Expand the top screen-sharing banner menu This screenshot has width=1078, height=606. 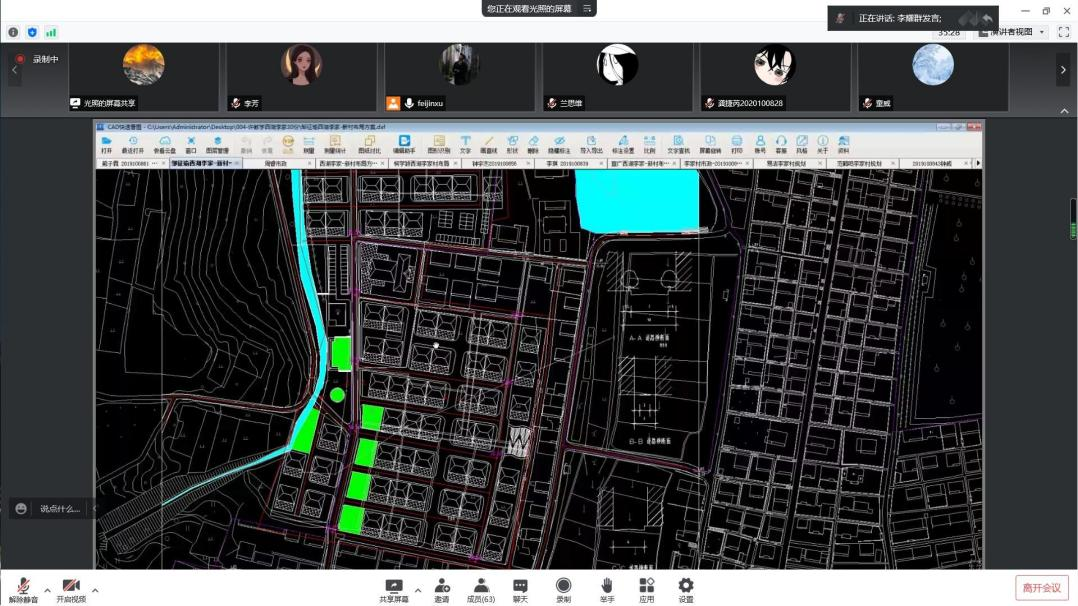[x=588, y=8]
